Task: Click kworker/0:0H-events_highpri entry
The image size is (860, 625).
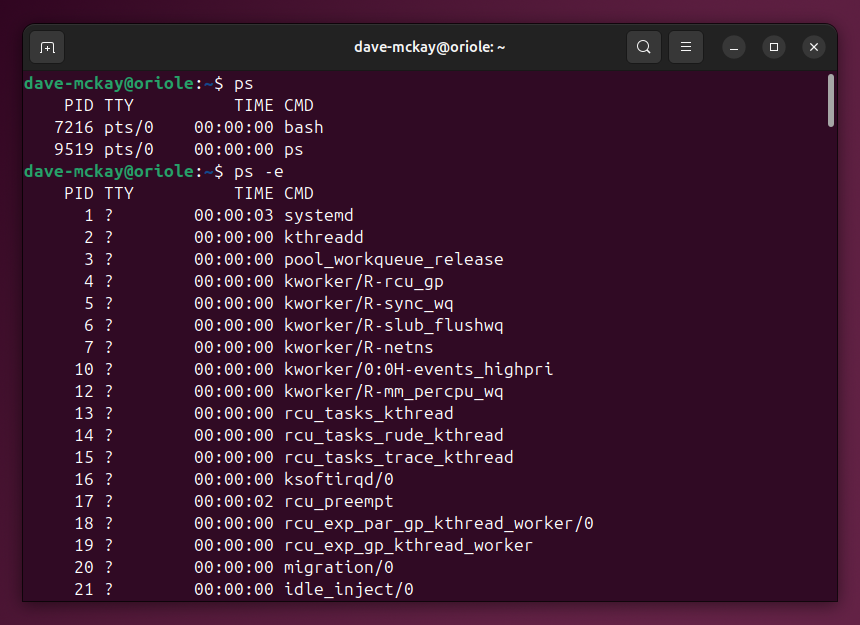Action: click(418, 370)
